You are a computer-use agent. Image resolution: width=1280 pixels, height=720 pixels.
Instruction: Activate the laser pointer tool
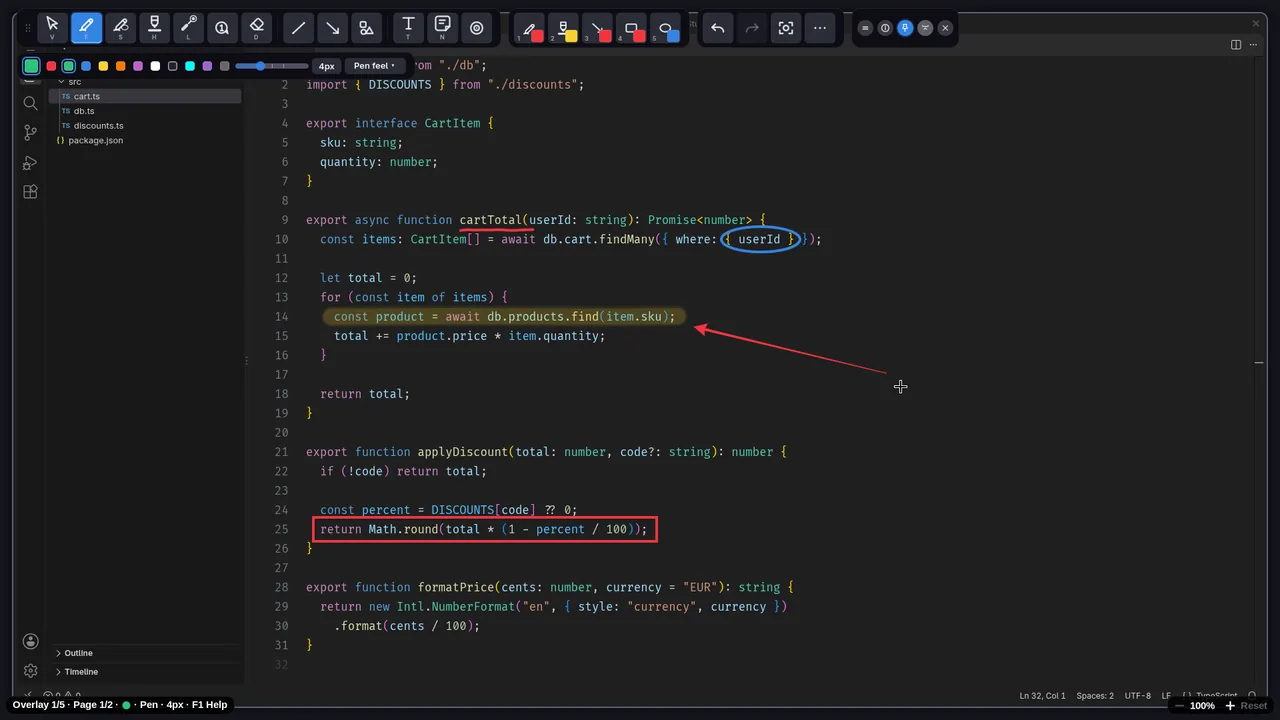[x=188, y=28]
